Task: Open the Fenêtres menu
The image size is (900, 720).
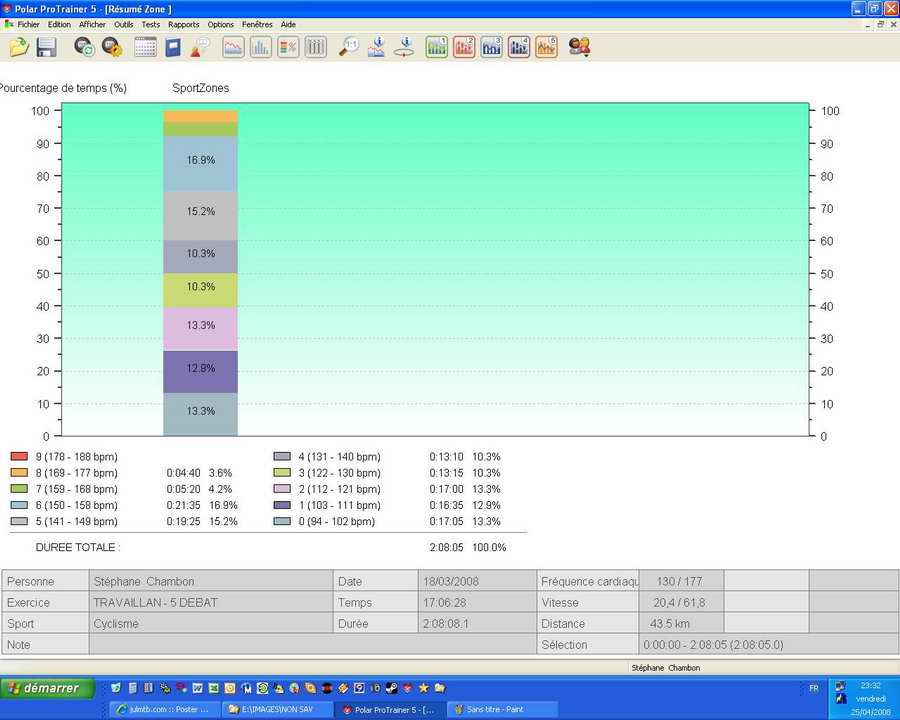Action: pos(257,24)
